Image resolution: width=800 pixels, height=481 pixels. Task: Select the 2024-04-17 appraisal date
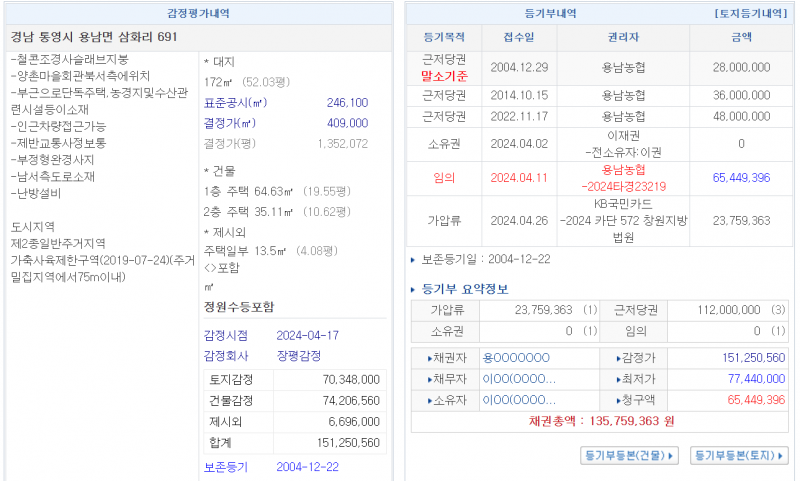307,335
